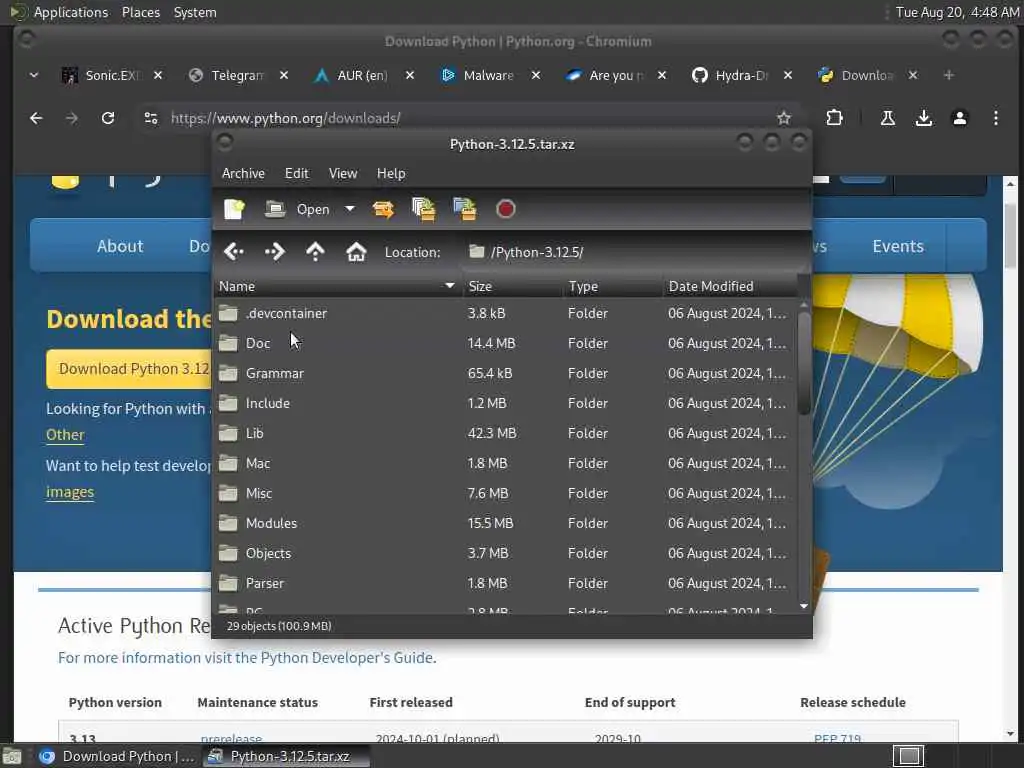1024x768 pixels.
Task: Sort file list by Name column
Action: (x=338, y=286)
